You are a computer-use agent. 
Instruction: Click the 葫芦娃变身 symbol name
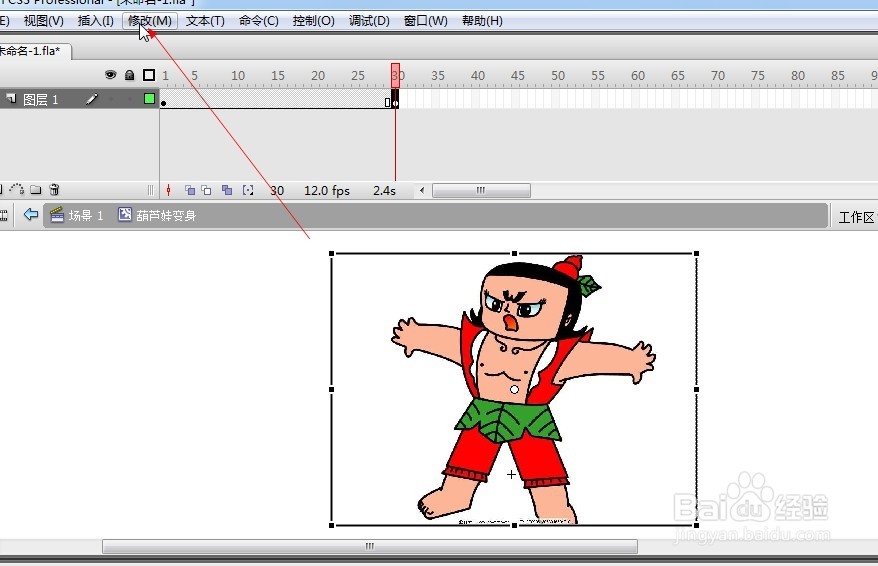[166, 216]
